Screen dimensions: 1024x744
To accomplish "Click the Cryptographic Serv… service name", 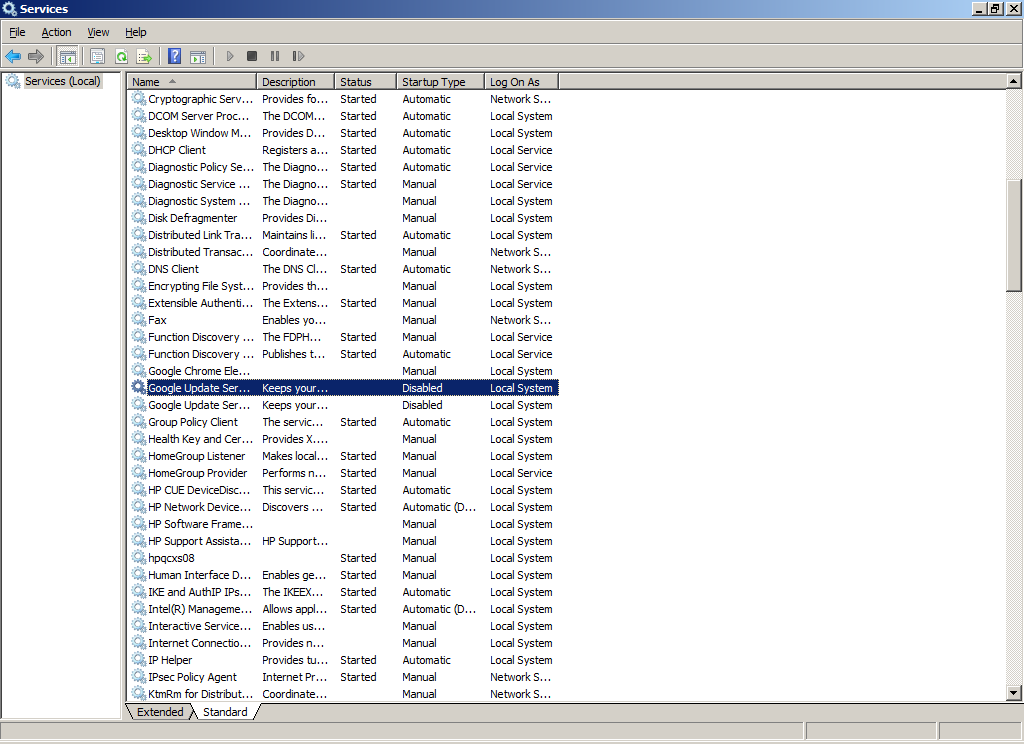I will click(200, 99).
